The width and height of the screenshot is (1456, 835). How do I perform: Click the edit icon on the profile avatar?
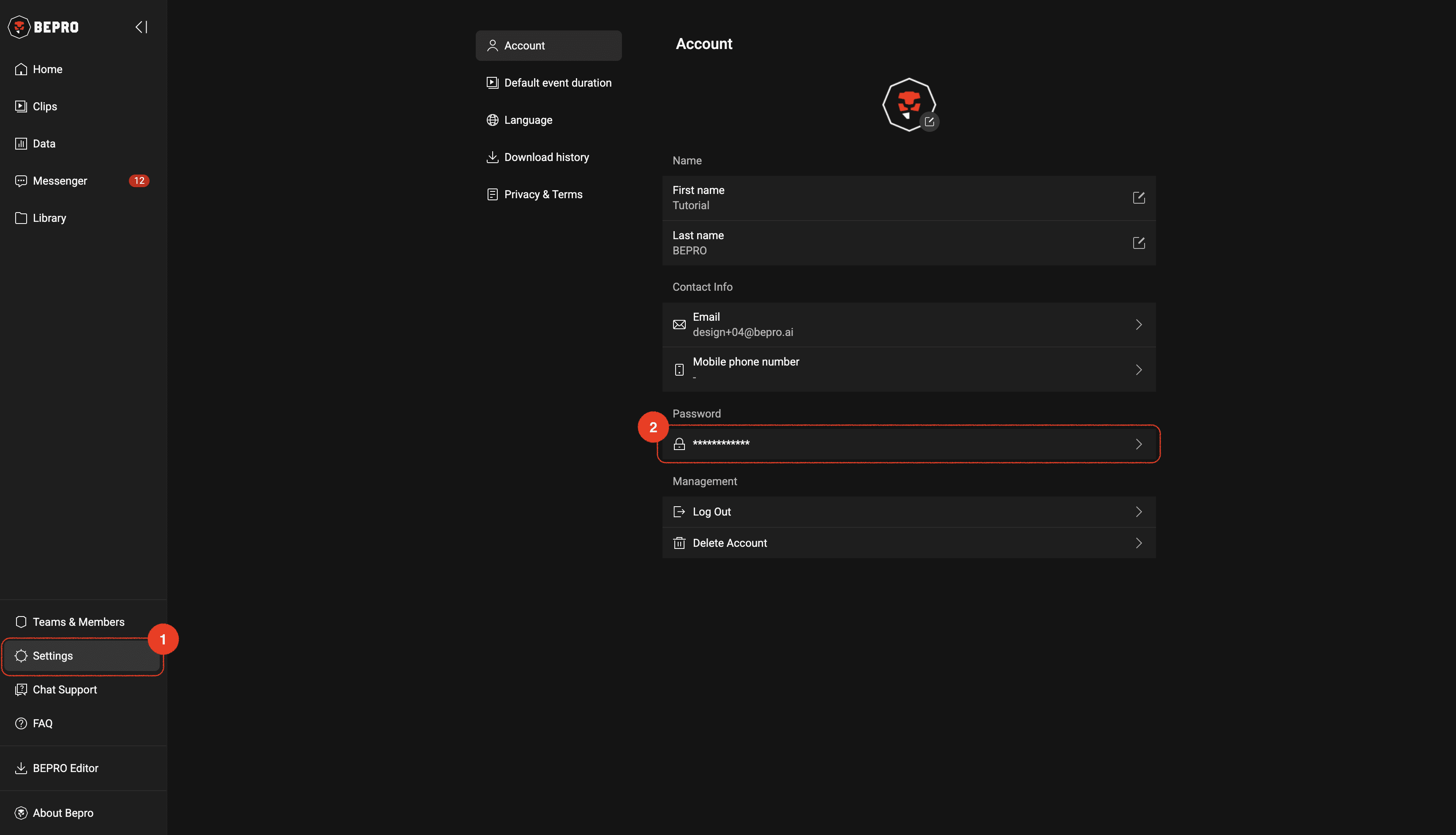(929, 122)
